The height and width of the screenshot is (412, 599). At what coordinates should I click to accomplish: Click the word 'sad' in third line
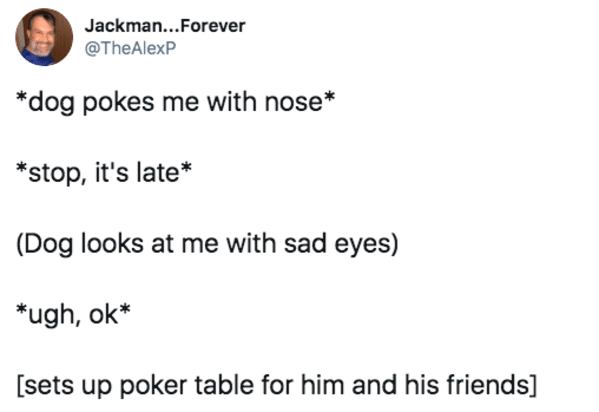(305, 243)
